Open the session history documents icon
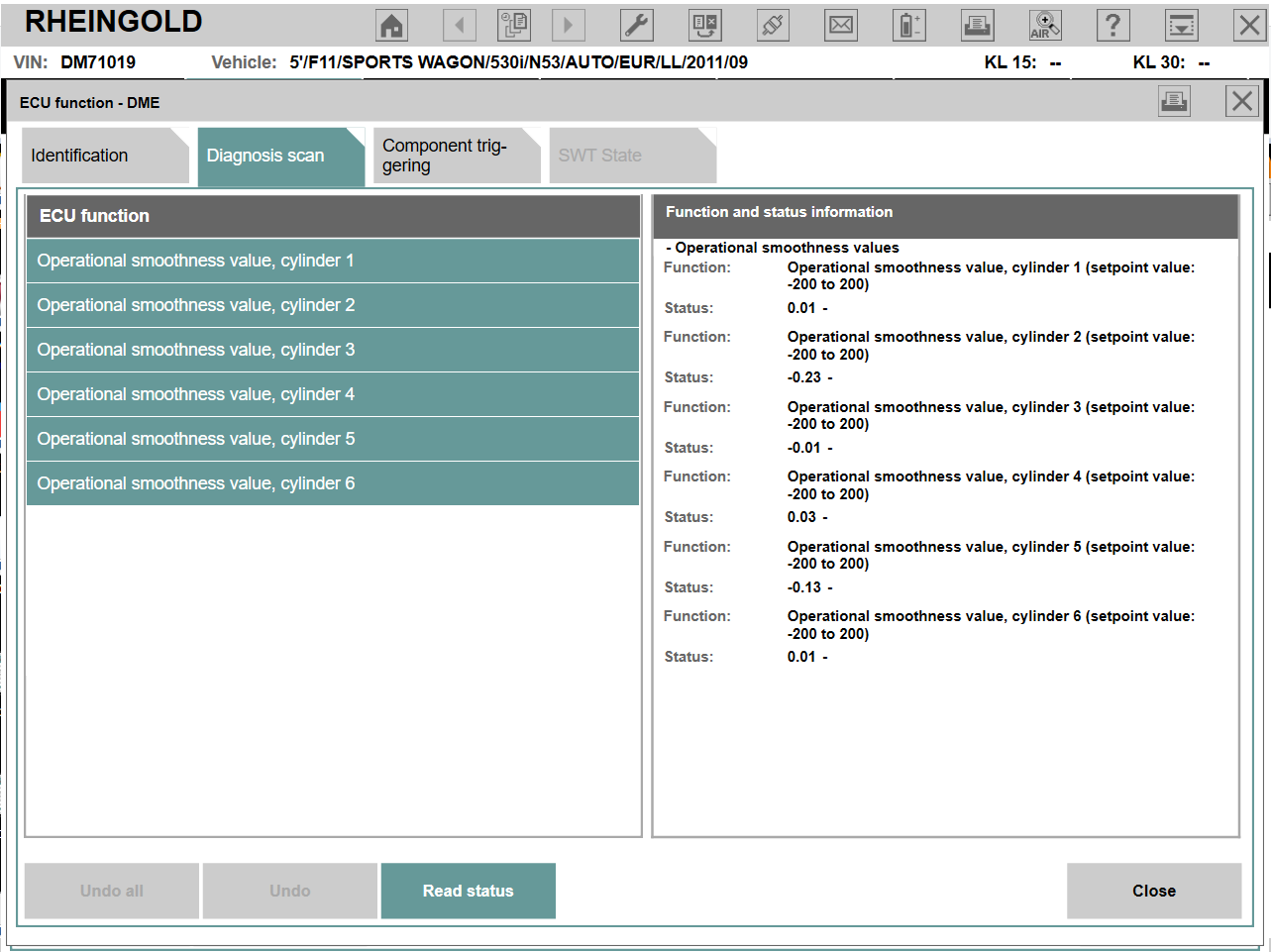Image resolution: width=1271 pixels, height=952 pixels. 514,25
